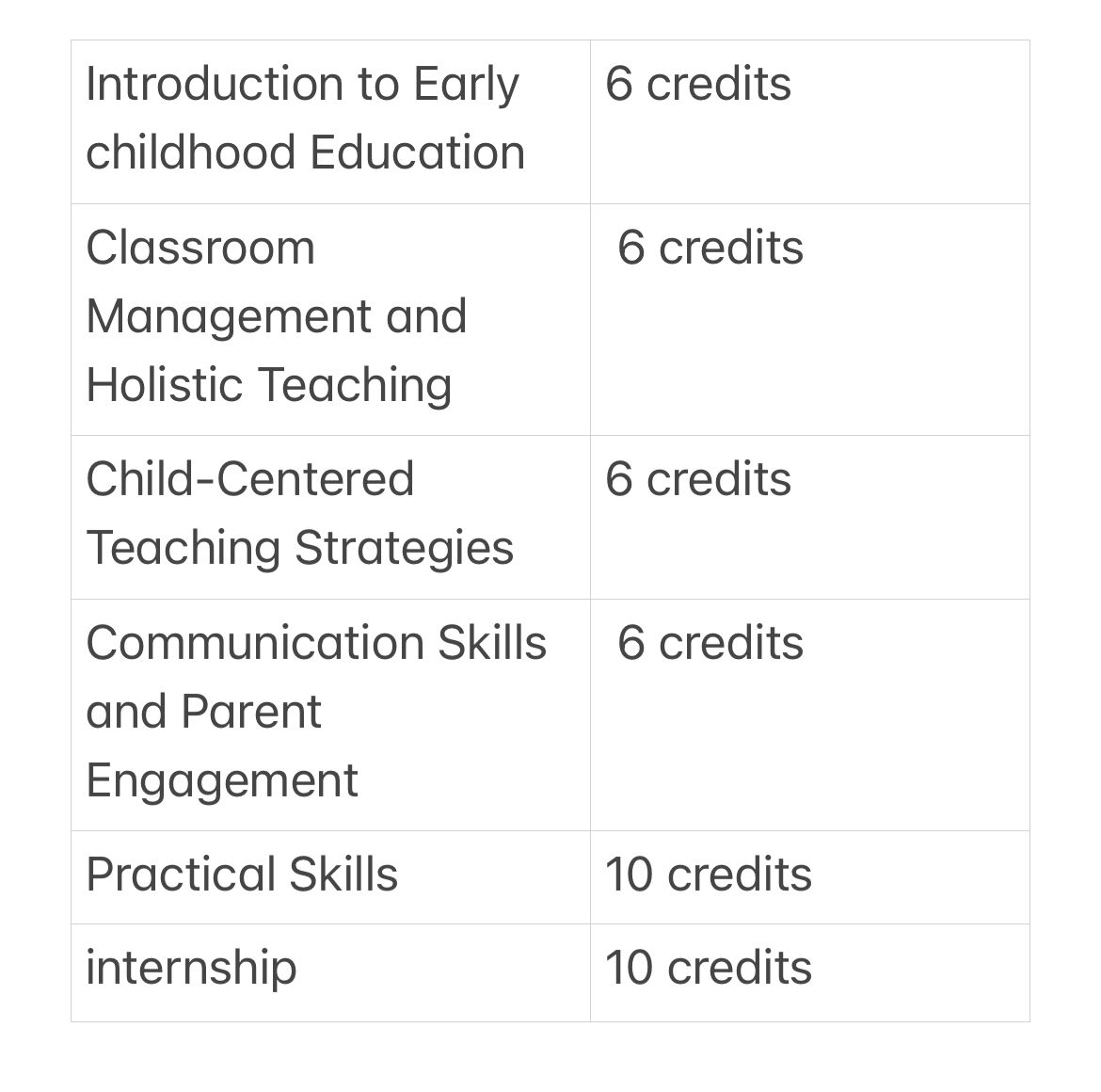Click 'Classroom Management and Holistic Teaching' cell

[276, 316]
